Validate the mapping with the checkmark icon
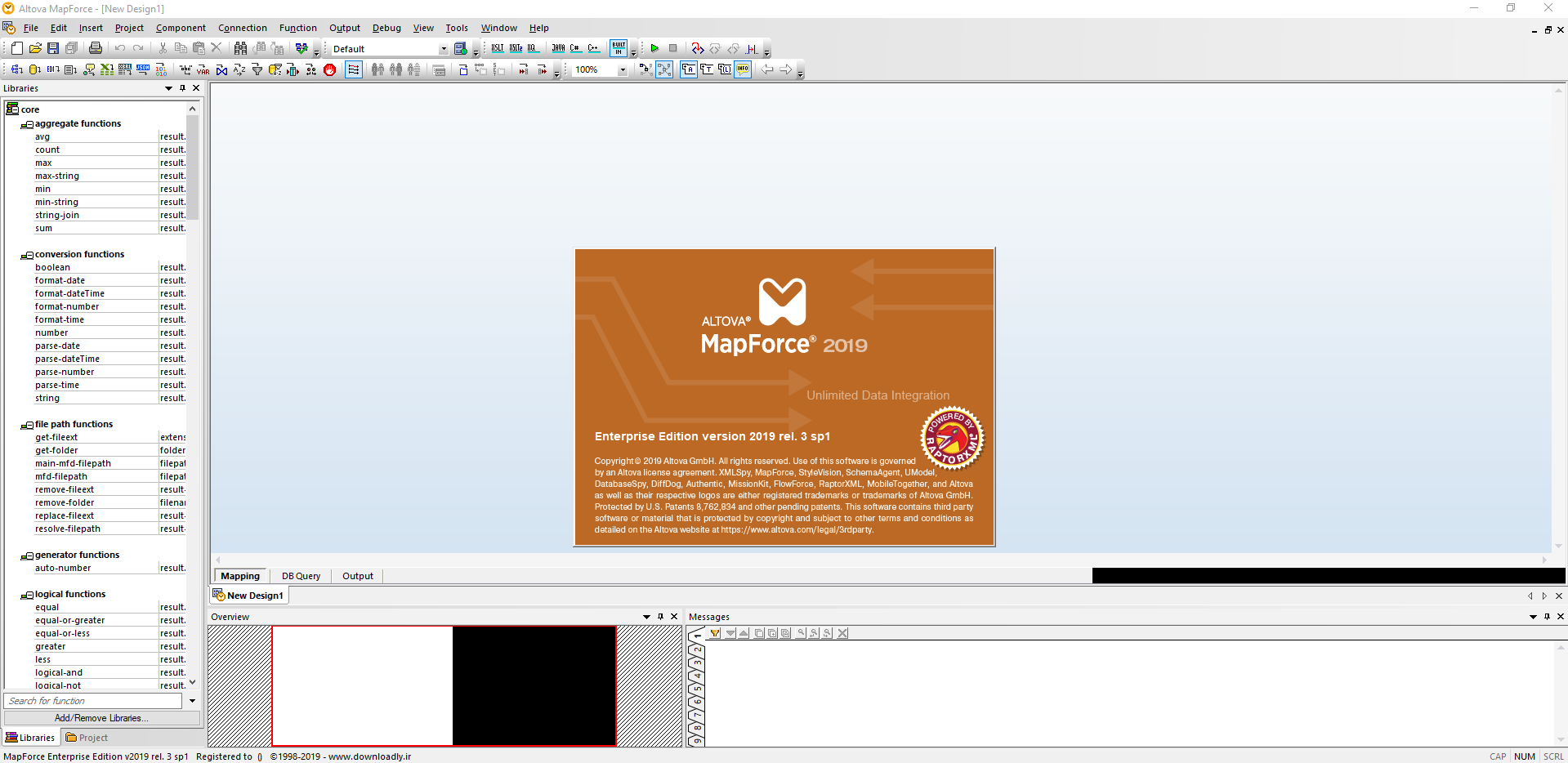This screenshot has width=1568, height=763. (x=302, y=48)
